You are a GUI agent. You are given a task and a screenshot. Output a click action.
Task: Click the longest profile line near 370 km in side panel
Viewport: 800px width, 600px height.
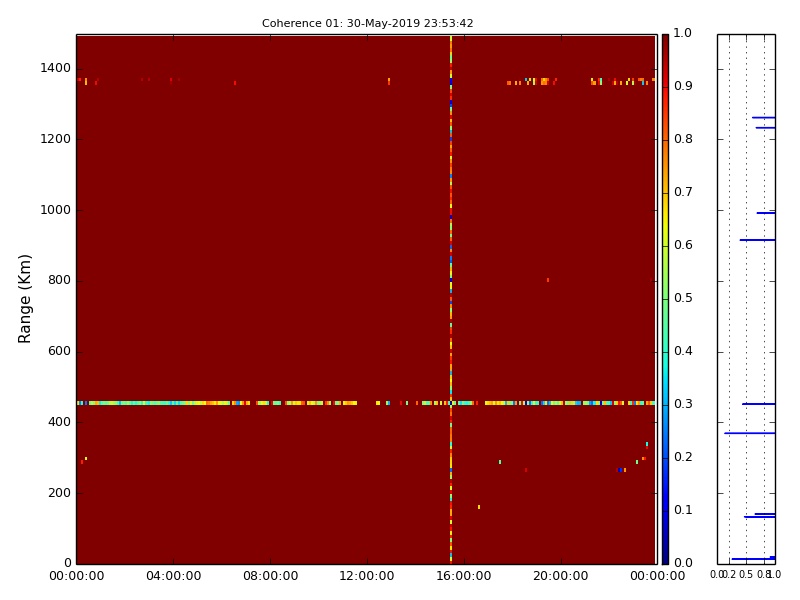[x=750, y=433]
